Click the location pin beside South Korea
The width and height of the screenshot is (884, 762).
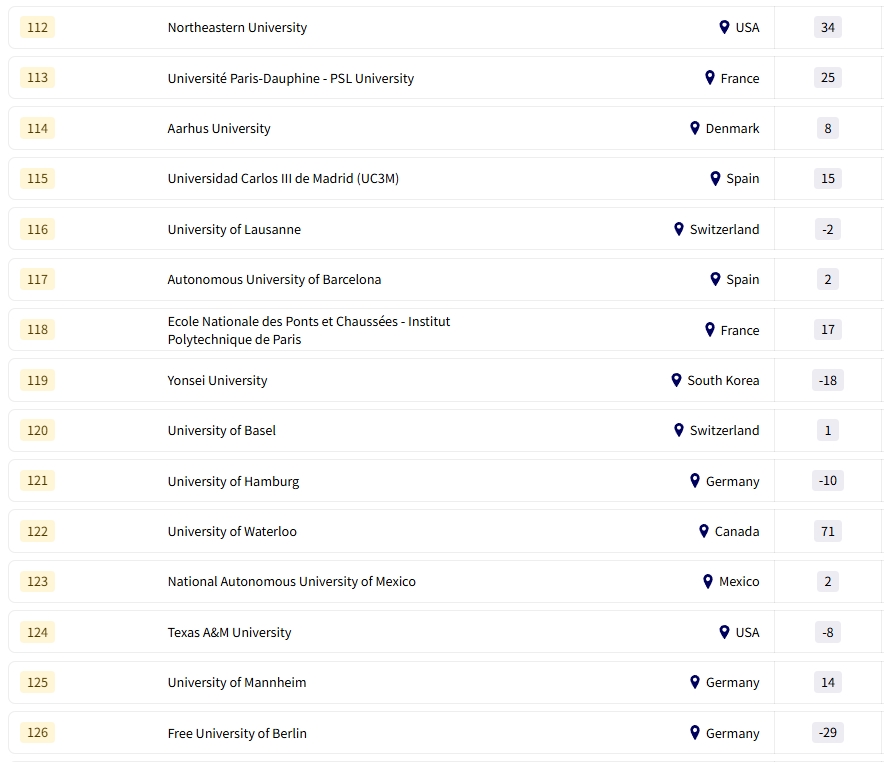[x=676, y=380]
